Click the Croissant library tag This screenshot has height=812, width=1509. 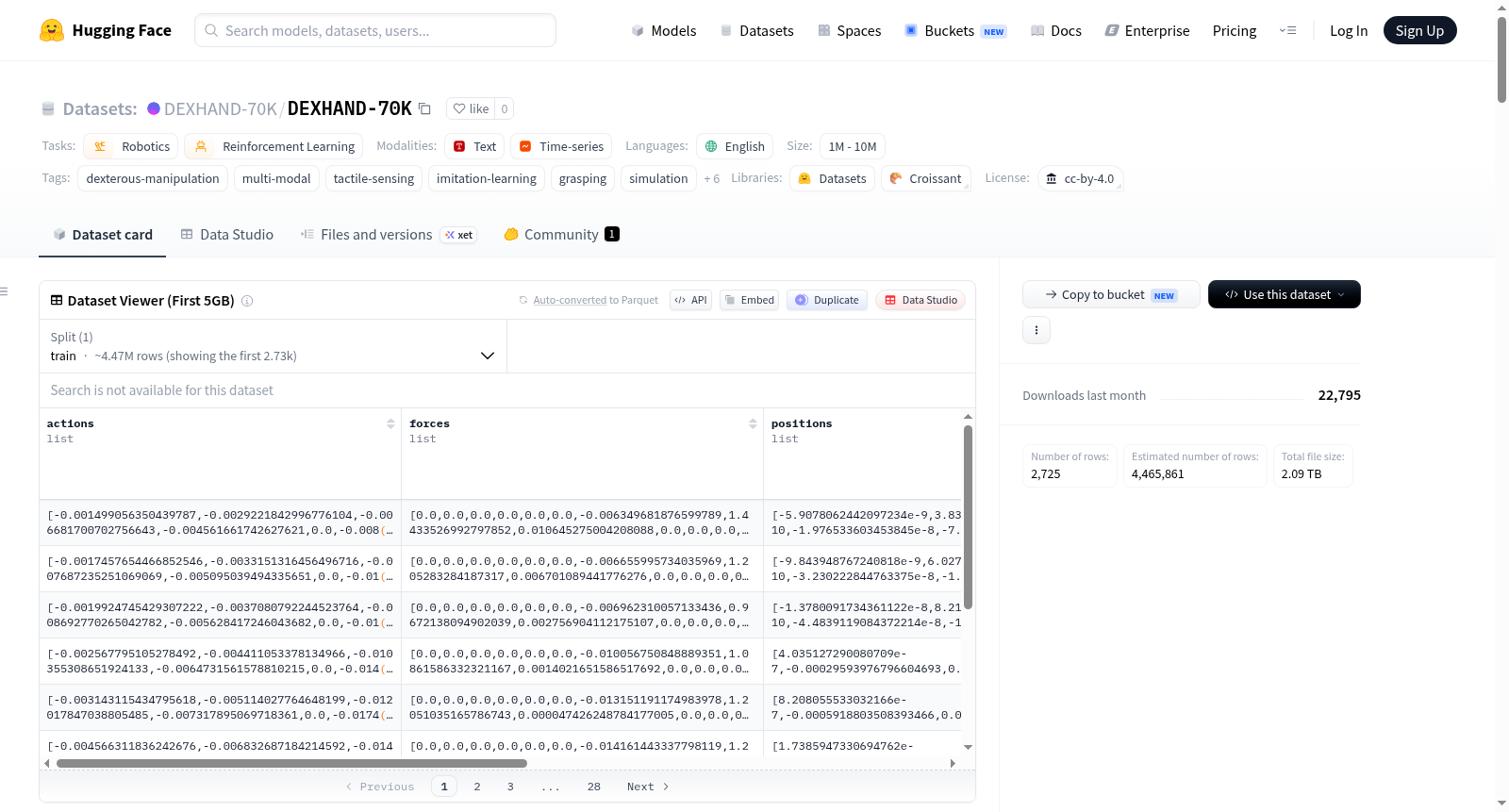(x=925, y=178)
